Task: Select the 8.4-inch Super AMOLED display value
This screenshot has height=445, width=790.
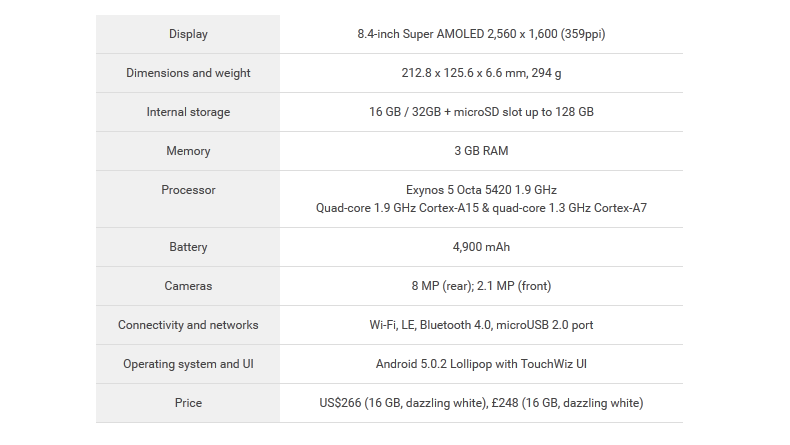Action: [481, 34]
